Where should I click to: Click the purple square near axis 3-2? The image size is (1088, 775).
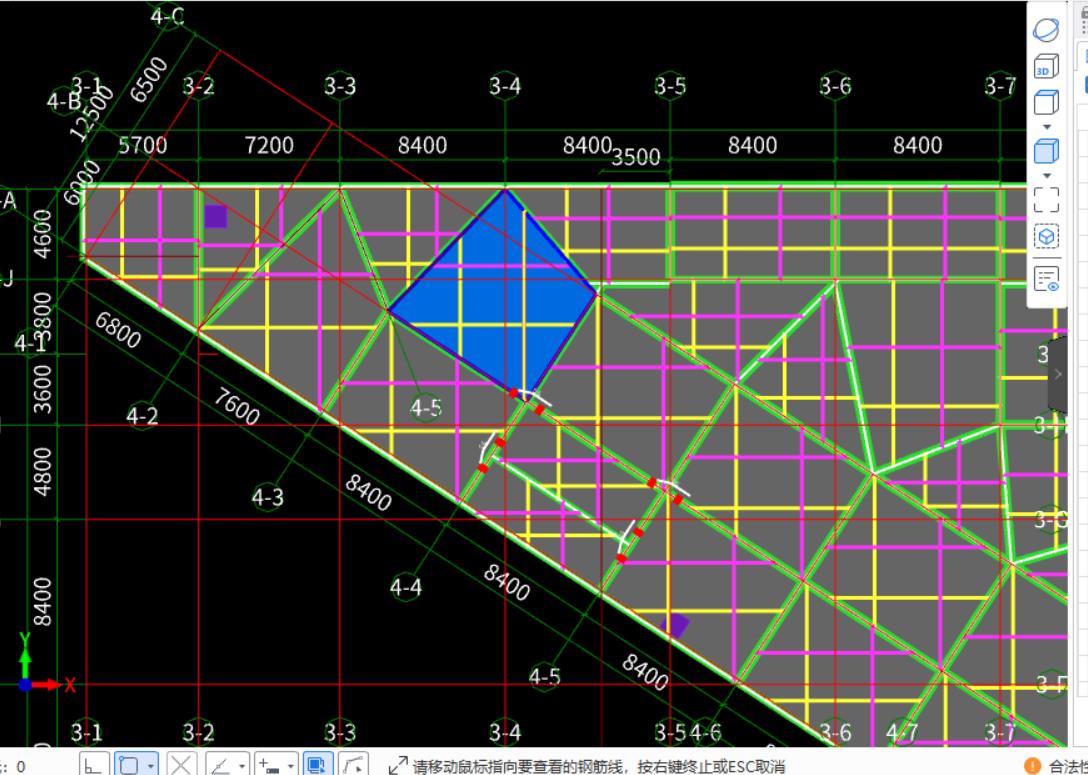[x=216, y=216]
